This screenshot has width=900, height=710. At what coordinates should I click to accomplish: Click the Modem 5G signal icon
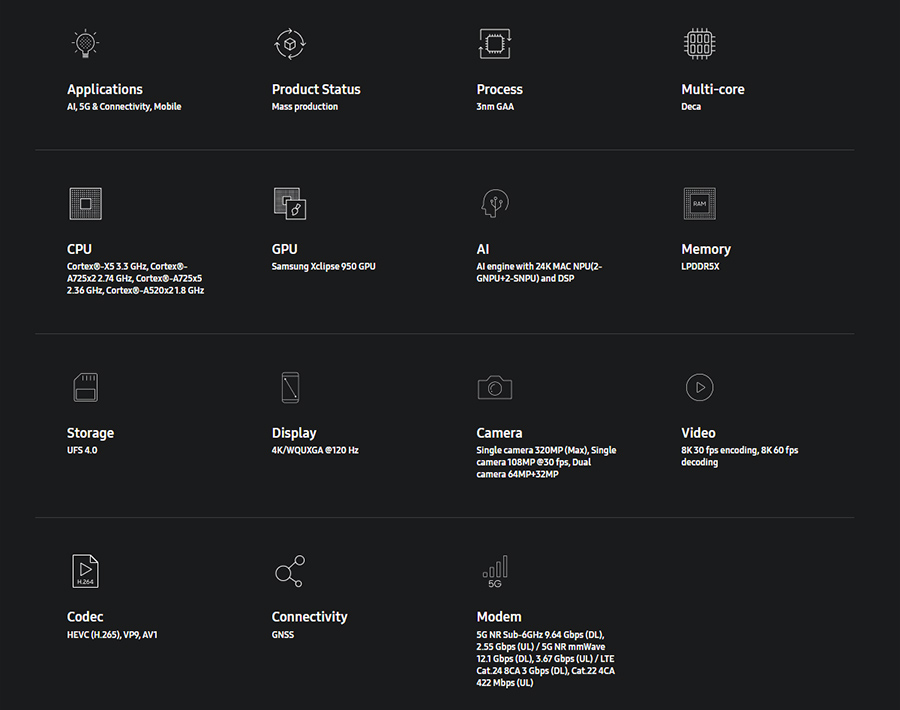click(495, 571)
